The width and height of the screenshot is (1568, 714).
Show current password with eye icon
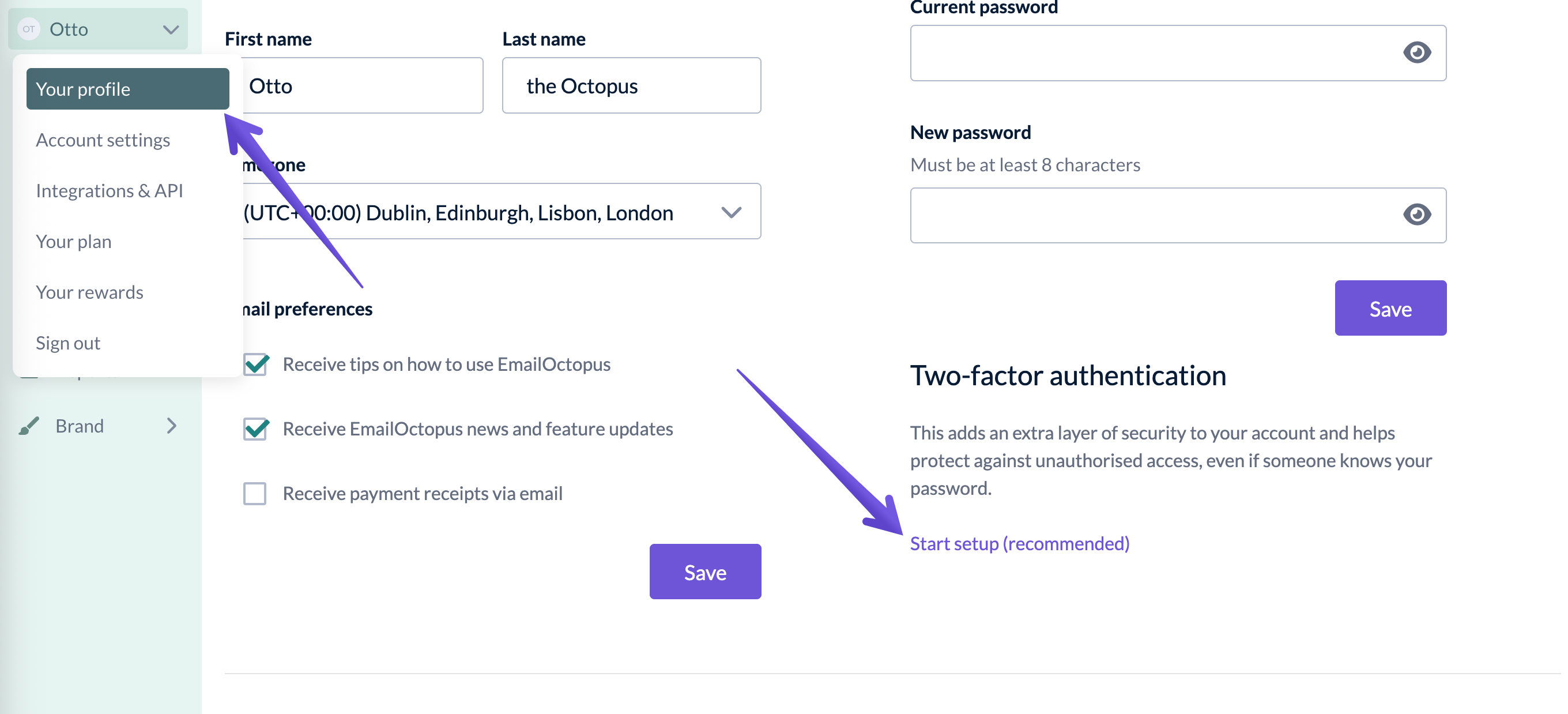point(1416,52)
